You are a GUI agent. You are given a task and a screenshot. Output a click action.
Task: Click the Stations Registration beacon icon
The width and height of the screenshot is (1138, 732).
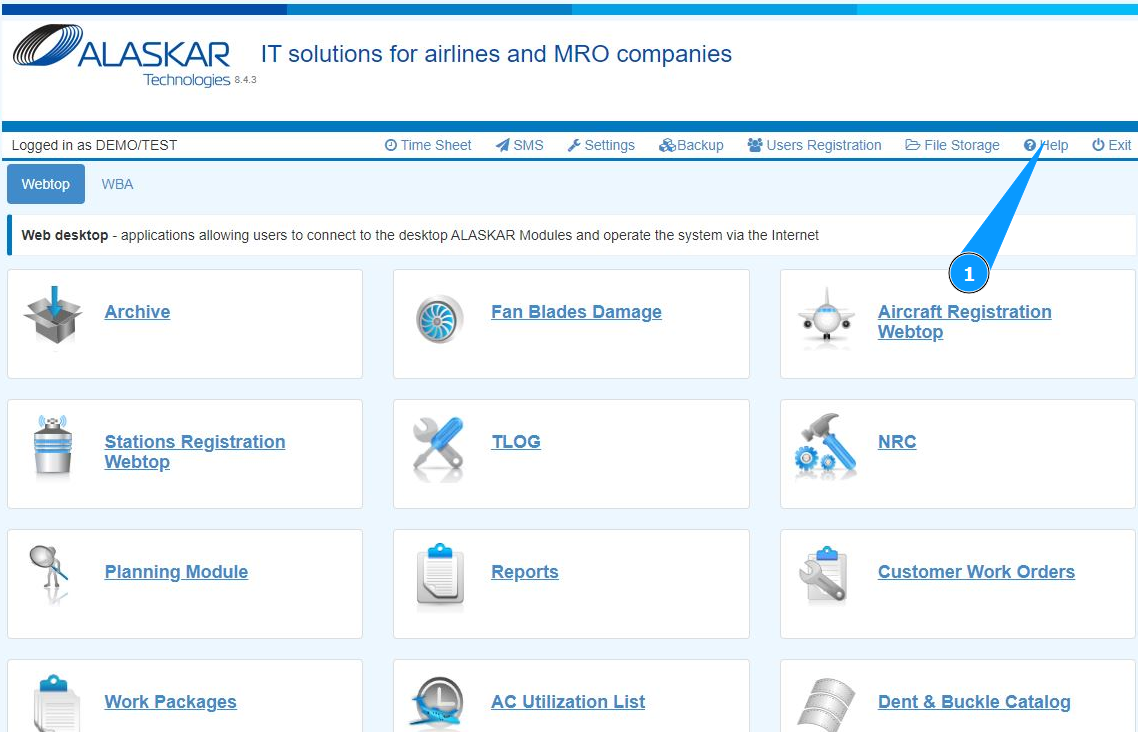52,444
